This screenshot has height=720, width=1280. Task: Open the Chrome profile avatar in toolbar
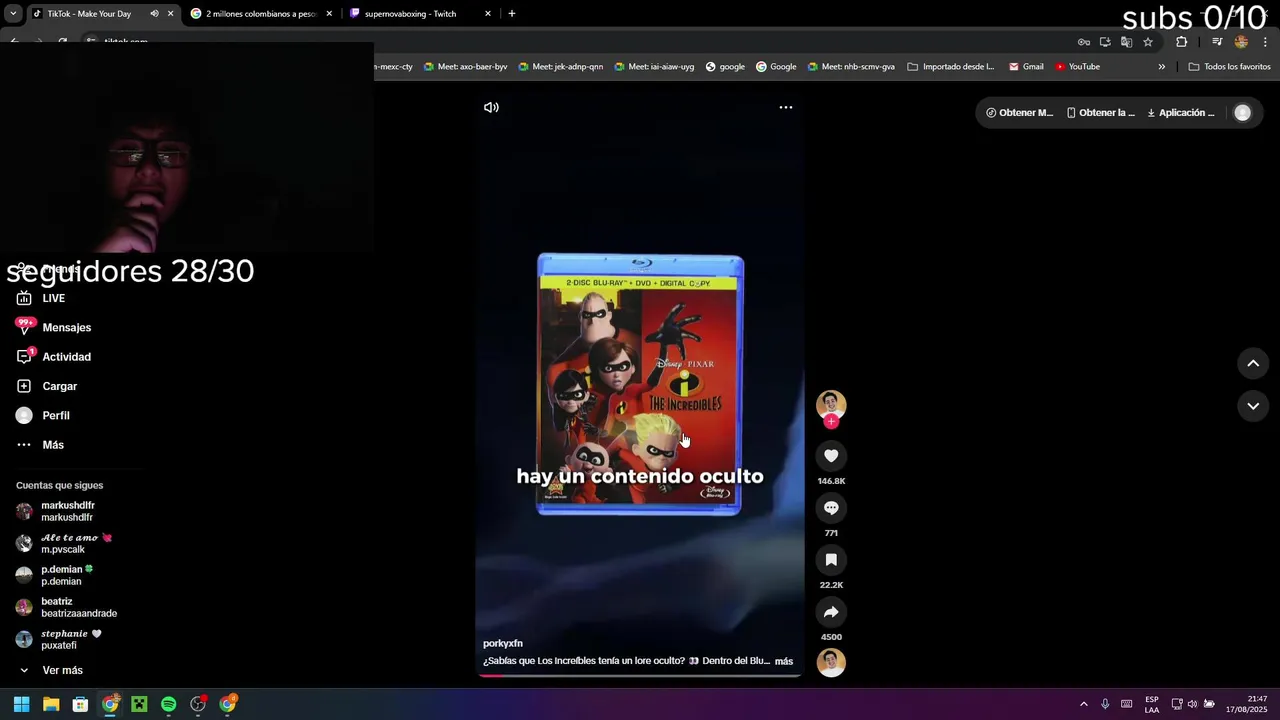click(x=1241, y=42)
